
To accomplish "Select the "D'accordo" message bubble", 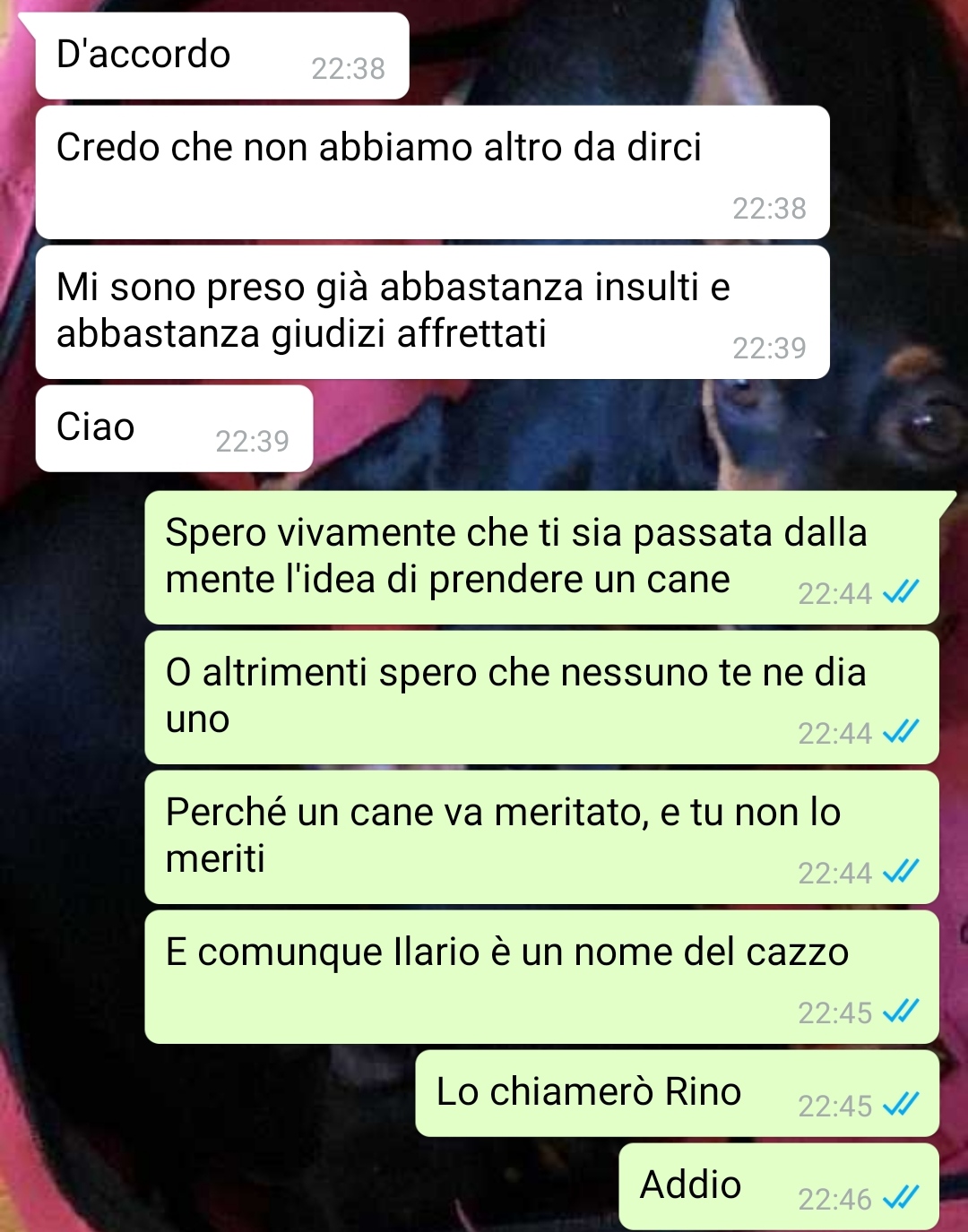I will point(221,56).
